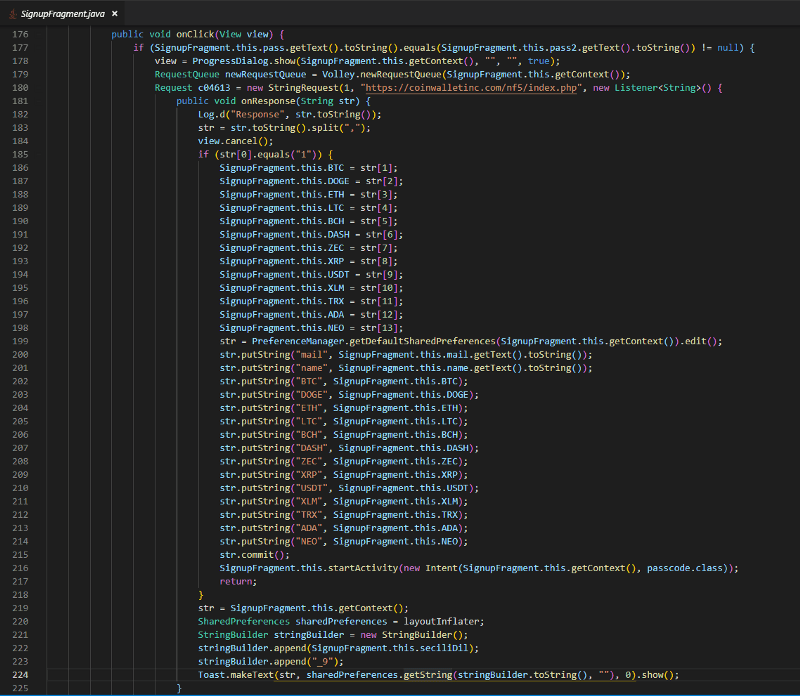The height and width of the screenshot is (696, 800).
Task: Click putString "XRP" on line 209
Action: (343, 475)
